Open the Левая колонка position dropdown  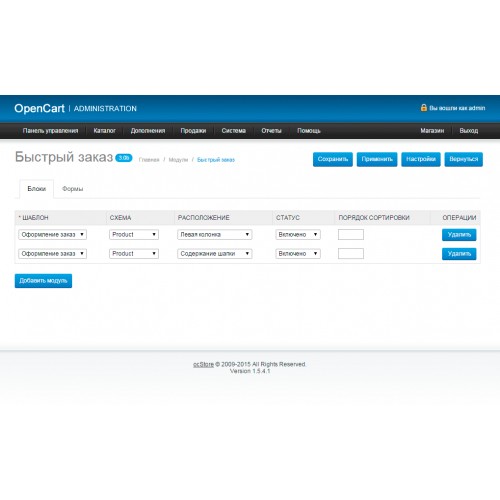coord(215,234)
